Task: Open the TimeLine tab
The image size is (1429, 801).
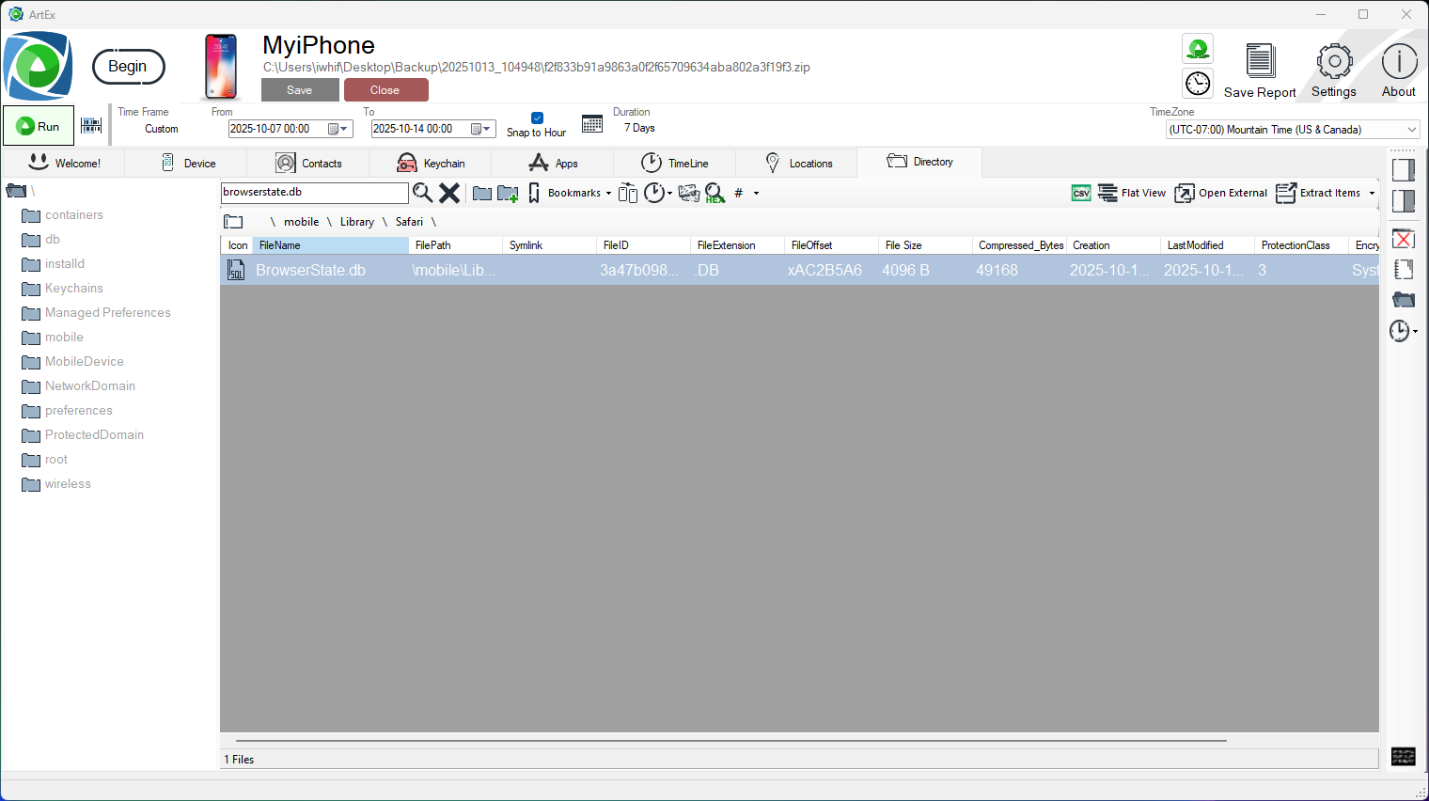Action: pyautogui.click(x=675, y=163)
